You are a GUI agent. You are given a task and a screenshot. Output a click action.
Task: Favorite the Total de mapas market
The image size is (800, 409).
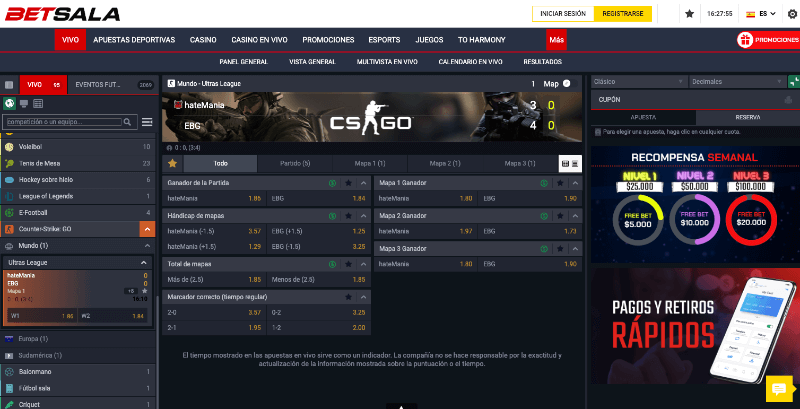(347, 262)
